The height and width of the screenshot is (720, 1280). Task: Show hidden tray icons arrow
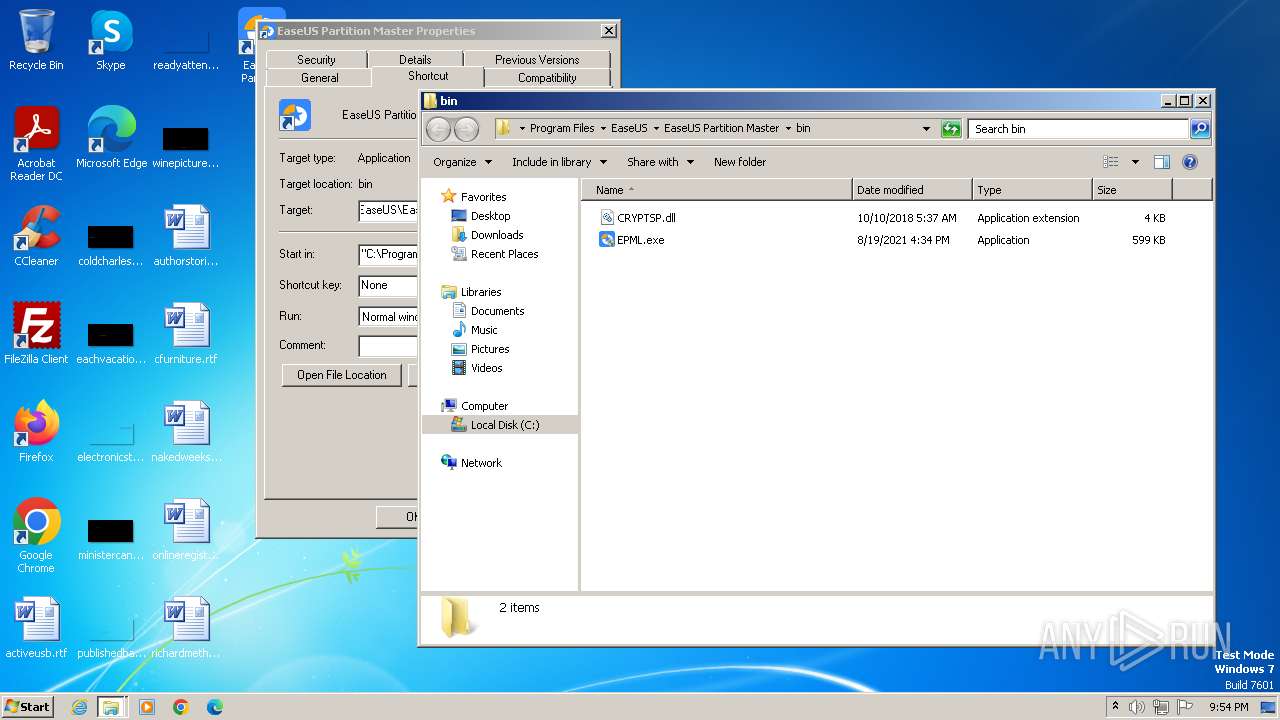[x=1115, y=706]
